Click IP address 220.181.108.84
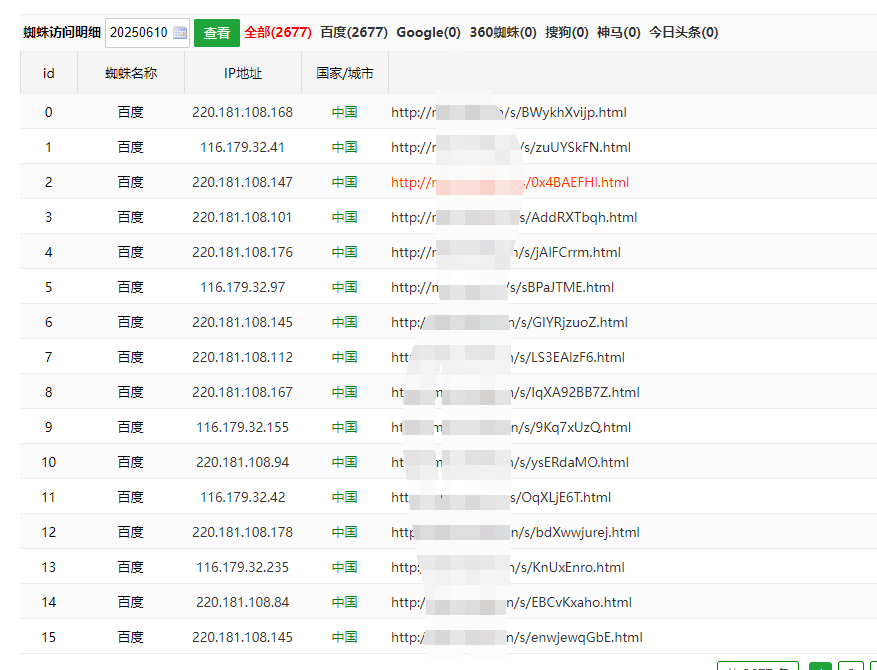 point(242,602)
